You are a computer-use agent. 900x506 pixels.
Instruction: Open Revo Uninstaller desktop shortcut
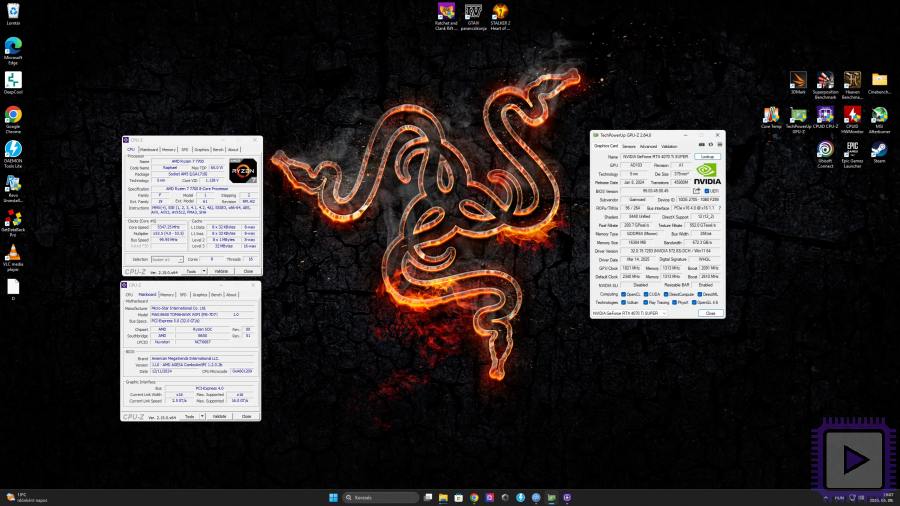click(x=13, y=189)
